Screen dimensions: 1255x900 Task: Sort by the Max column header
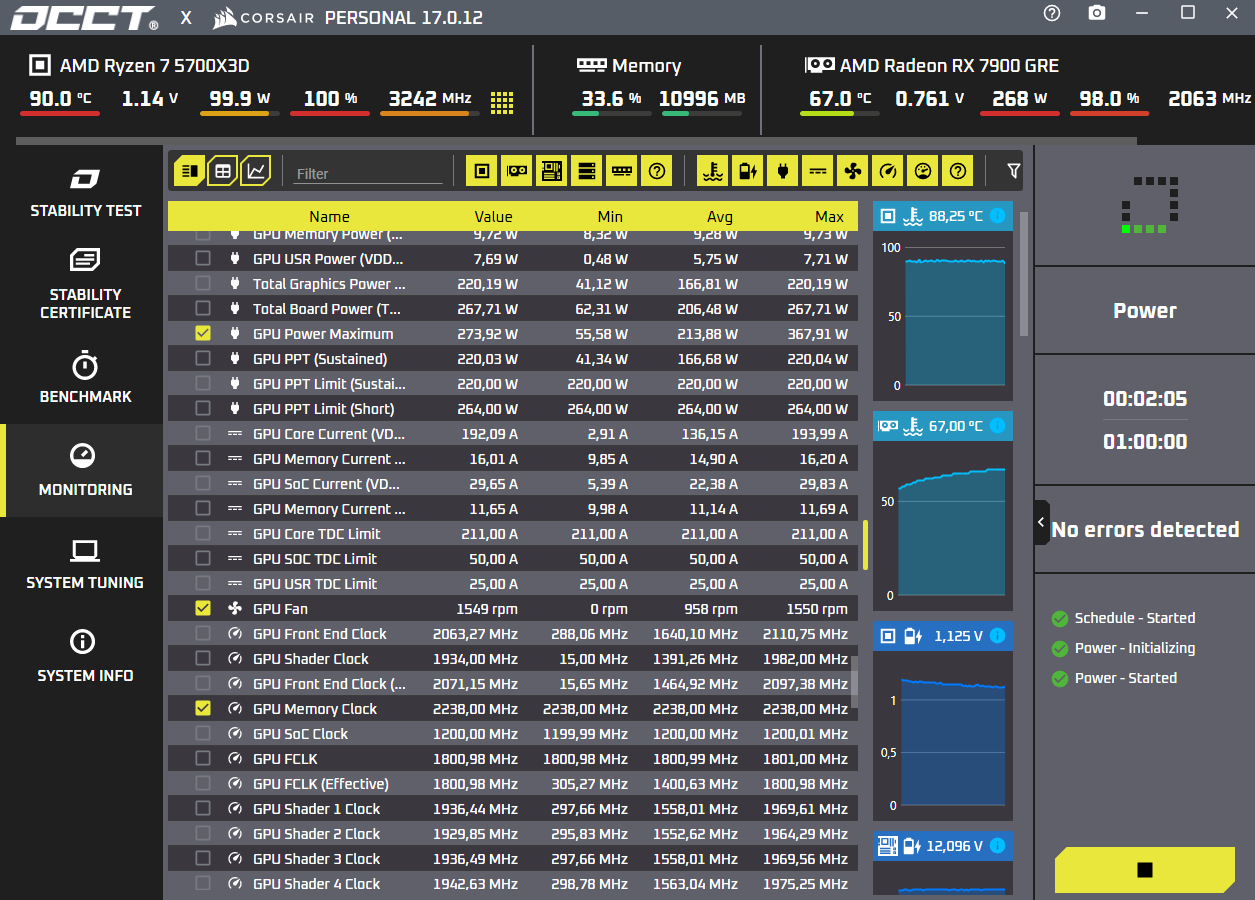tap(829, 216)
